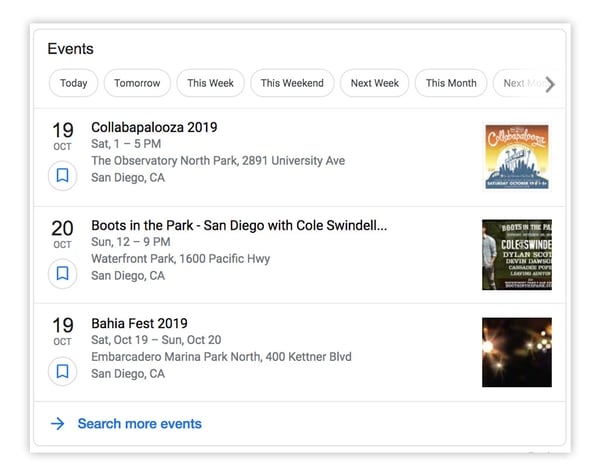
Task: Click the arrow icon beside Search more events
Action: tap(58, 424)
